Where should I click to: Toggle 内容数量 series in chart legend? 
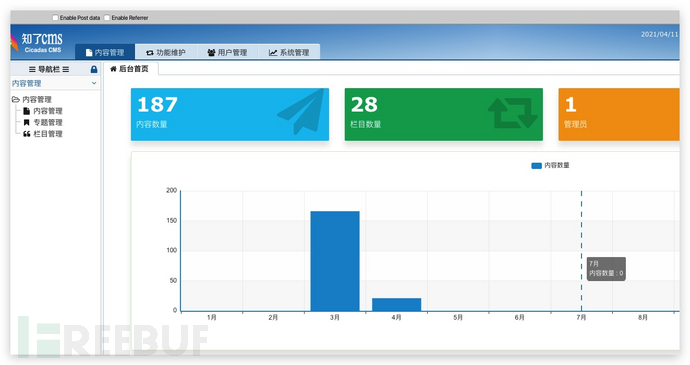(550, 166)
